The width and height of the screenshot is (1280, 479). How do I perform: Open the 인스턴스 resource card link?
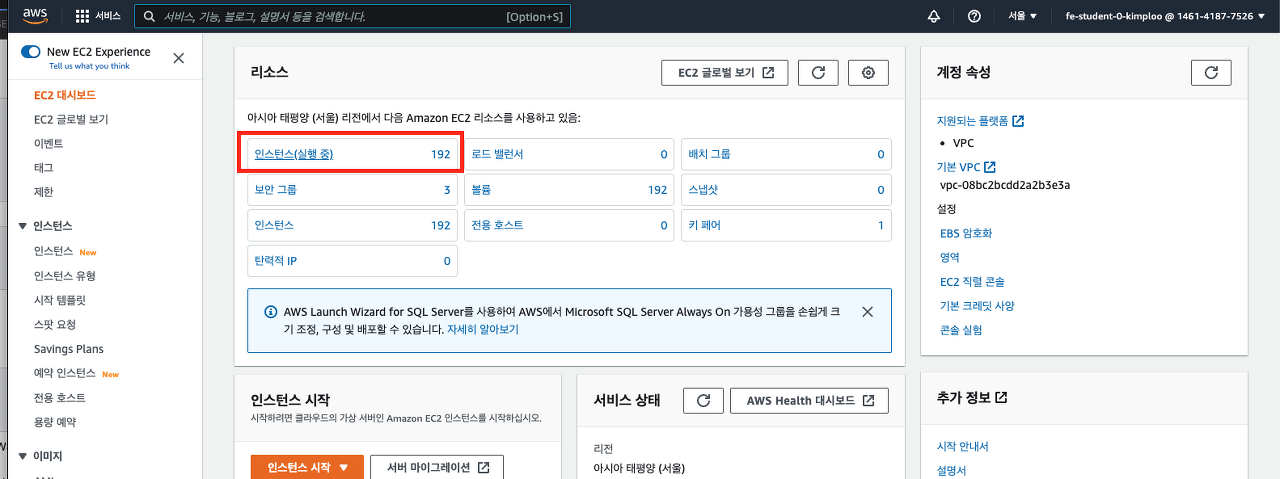[275, 225]
